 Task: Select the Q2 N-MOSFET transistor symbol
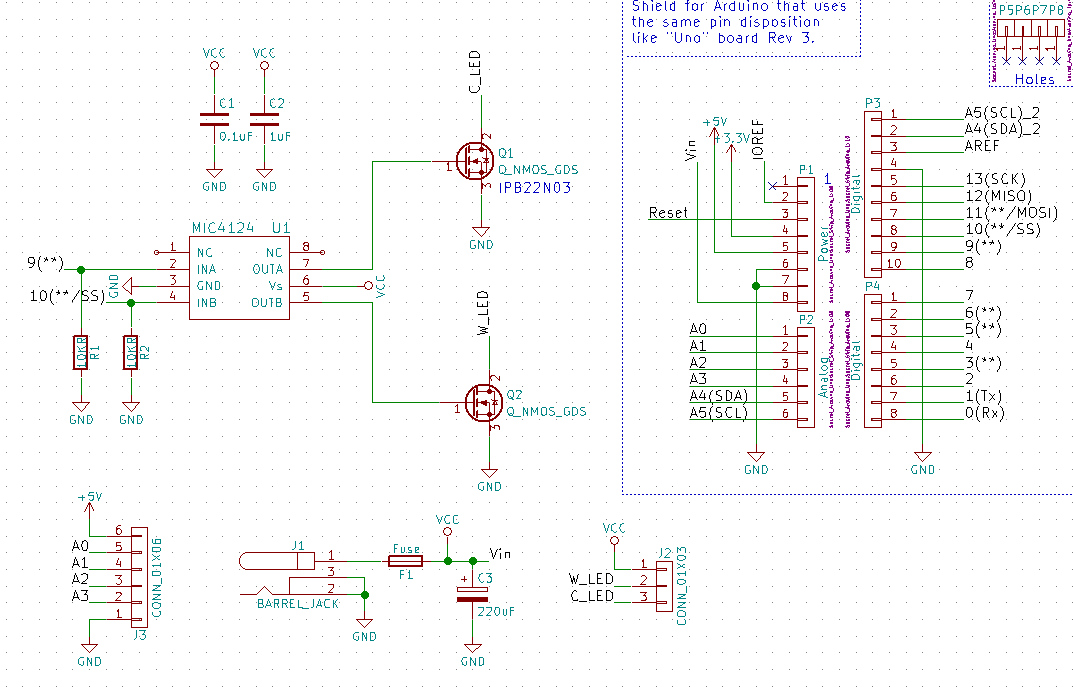tap(484, 402)
